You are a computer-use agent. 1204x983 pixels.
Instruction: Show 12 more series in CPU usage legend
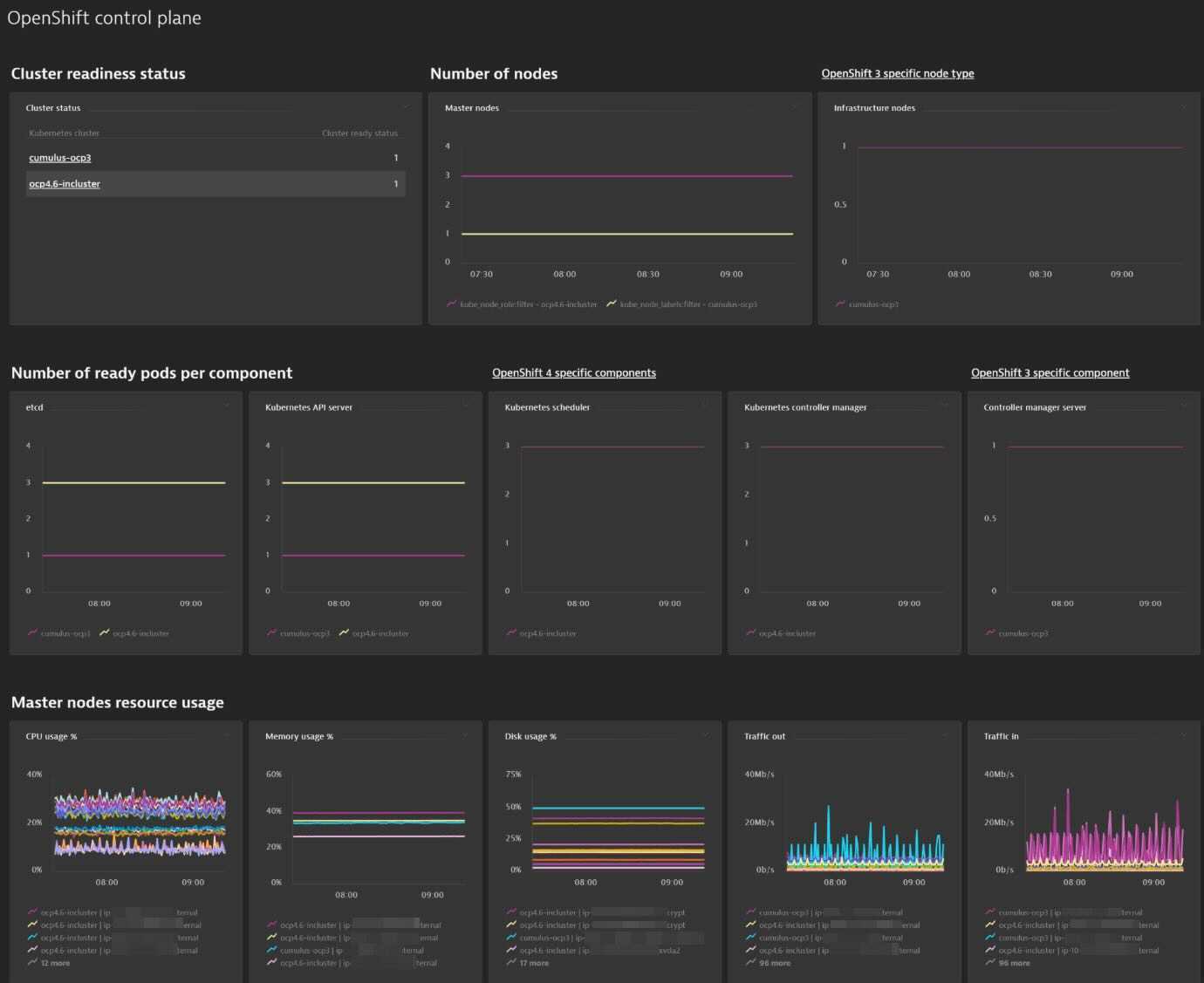[48, 963]
